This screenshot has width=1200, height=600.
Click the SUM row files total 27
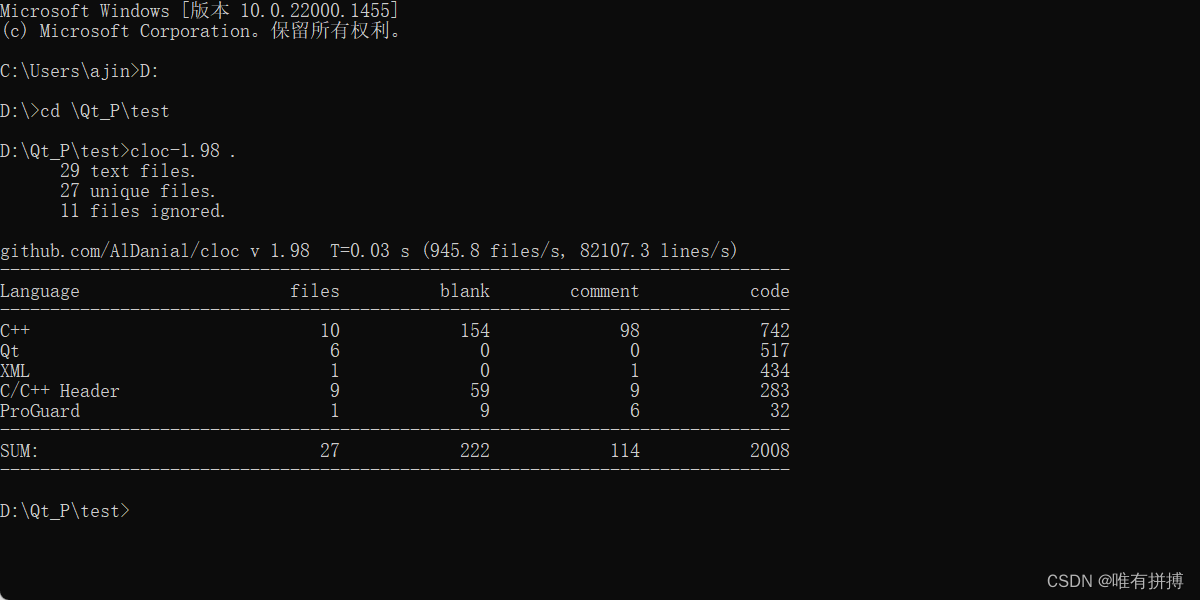(x=330, y=451)
